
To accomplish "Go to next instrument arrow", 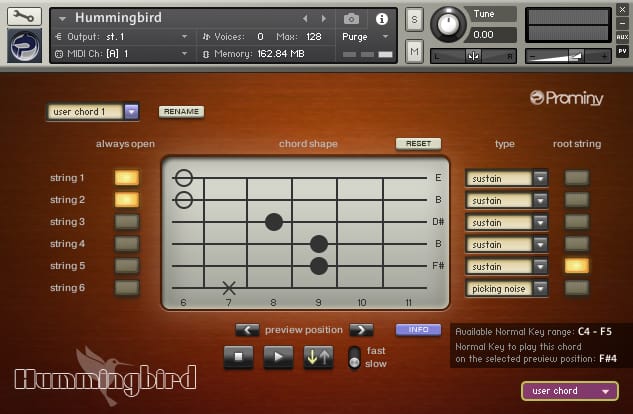I will coord(324,19).
